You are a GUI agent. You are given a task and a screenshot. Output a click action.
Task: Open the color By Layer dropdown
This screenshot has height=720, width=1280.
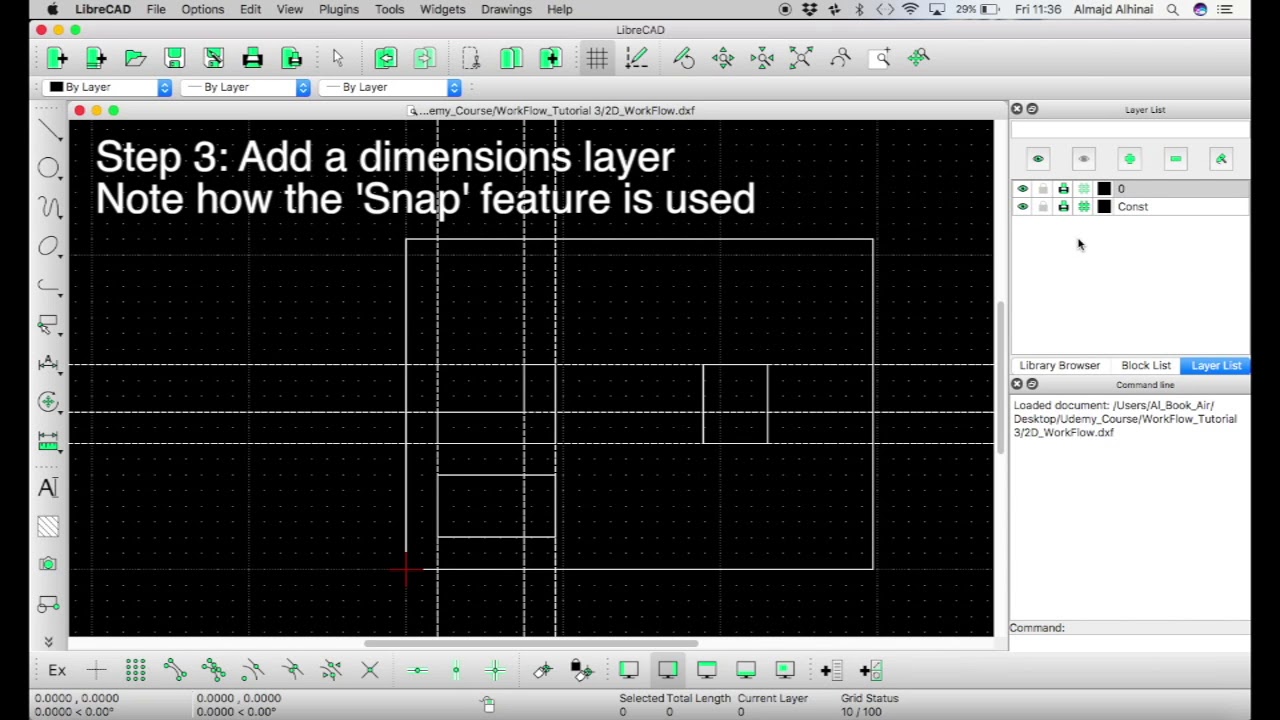point(109,88)
